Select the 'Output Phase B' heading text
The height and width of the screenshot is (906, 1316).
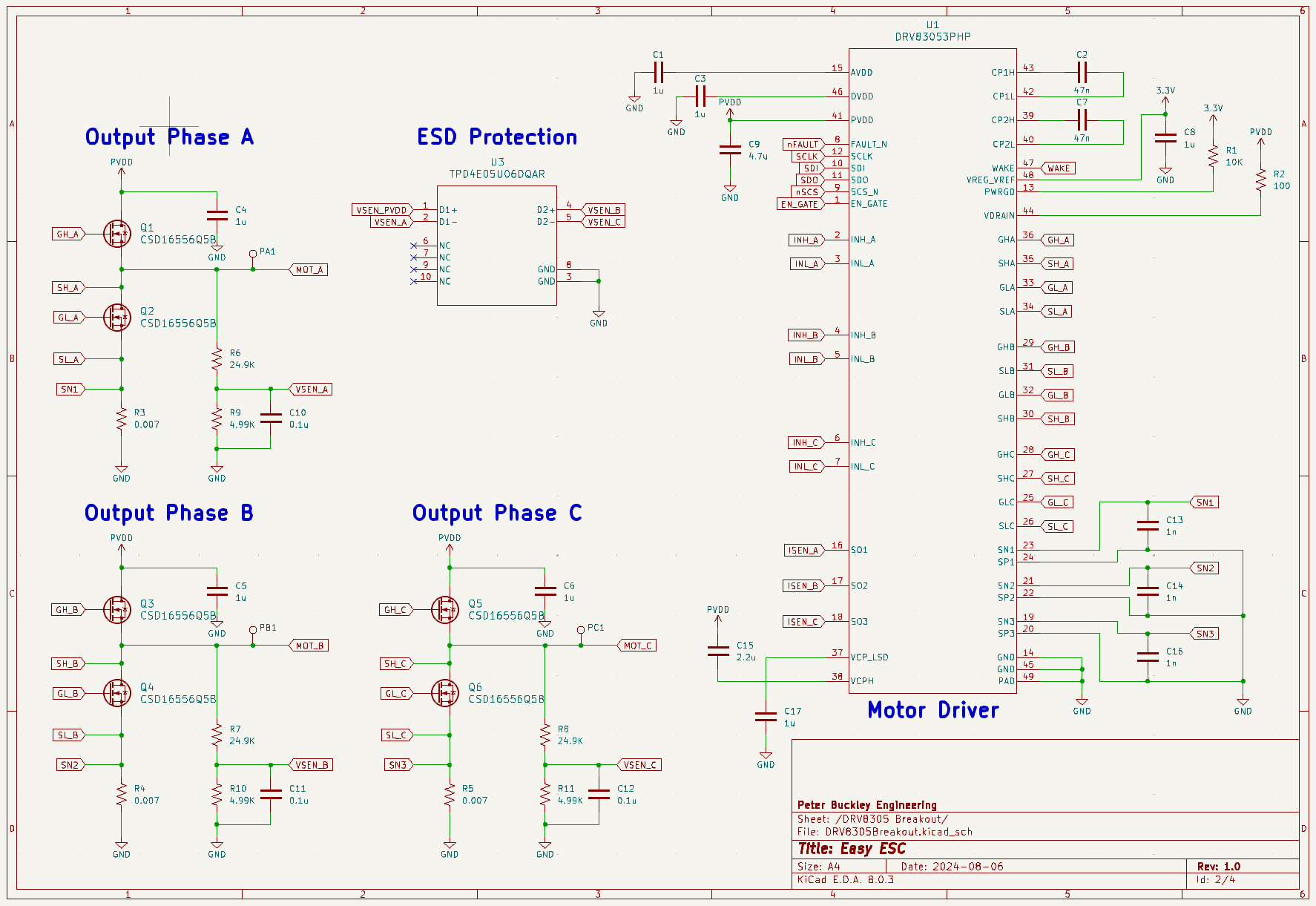(169, 513)
